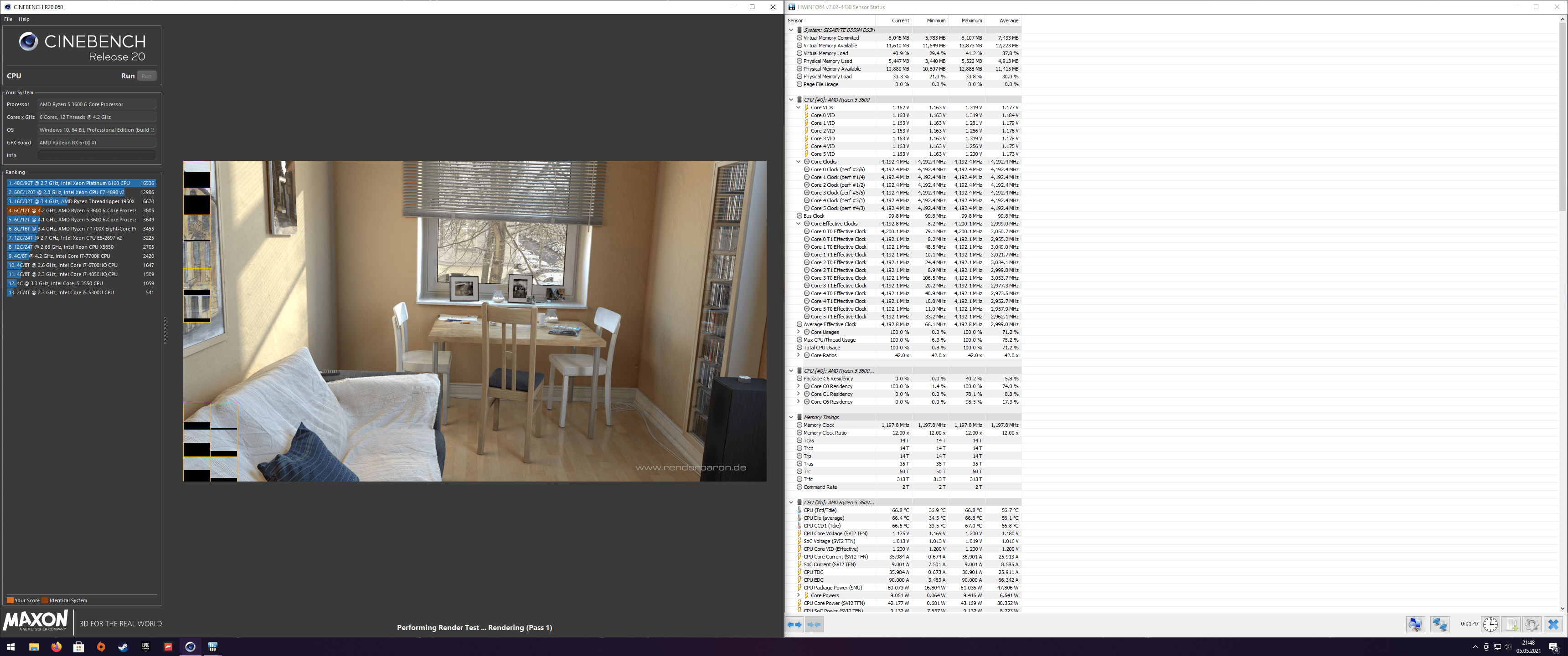This screenshot has height=656, width=1568.
Task: Collapse the Core VIDs tree node
Action: [799, 108]
